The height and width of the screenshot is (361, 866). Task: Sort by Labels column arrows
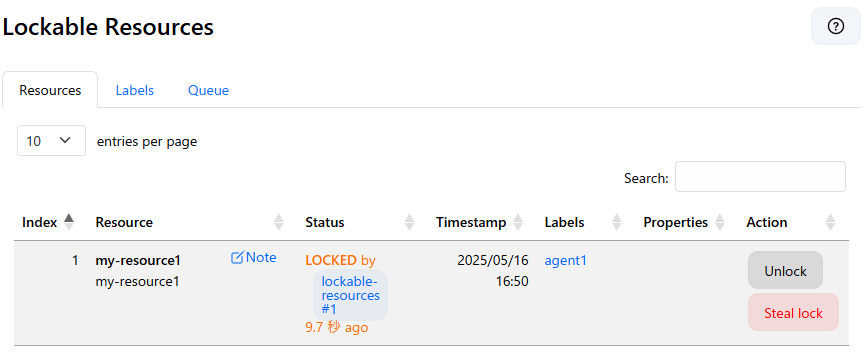click(617, 222)
